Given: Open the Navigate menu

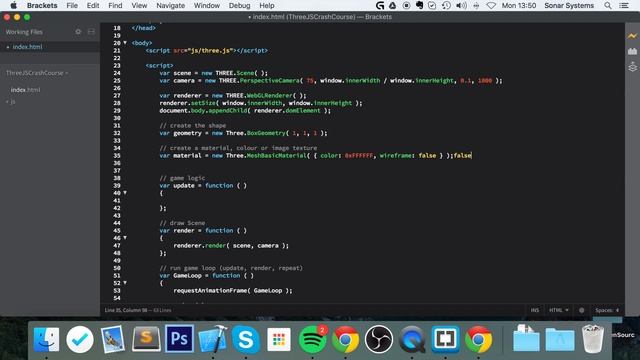Looking at the screenshot, I should tap(171, 6).
